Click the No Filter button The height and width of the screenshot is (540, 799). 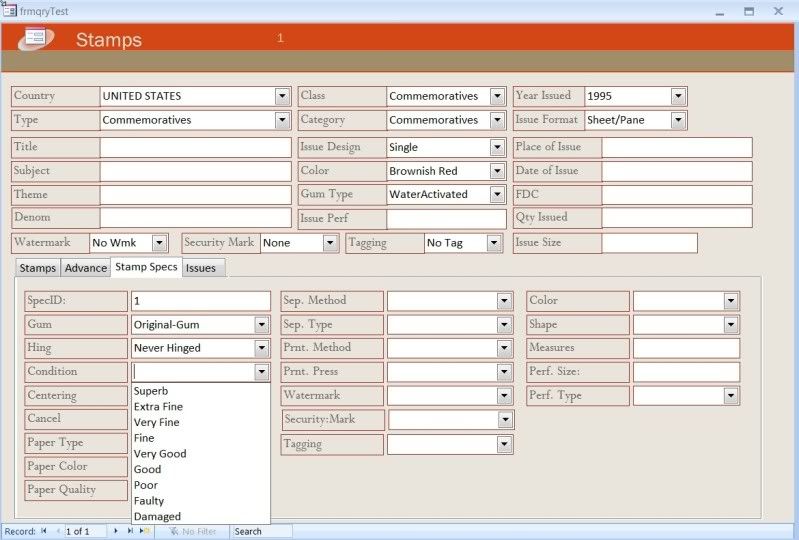pyautogui.click(x=193, y=531)
